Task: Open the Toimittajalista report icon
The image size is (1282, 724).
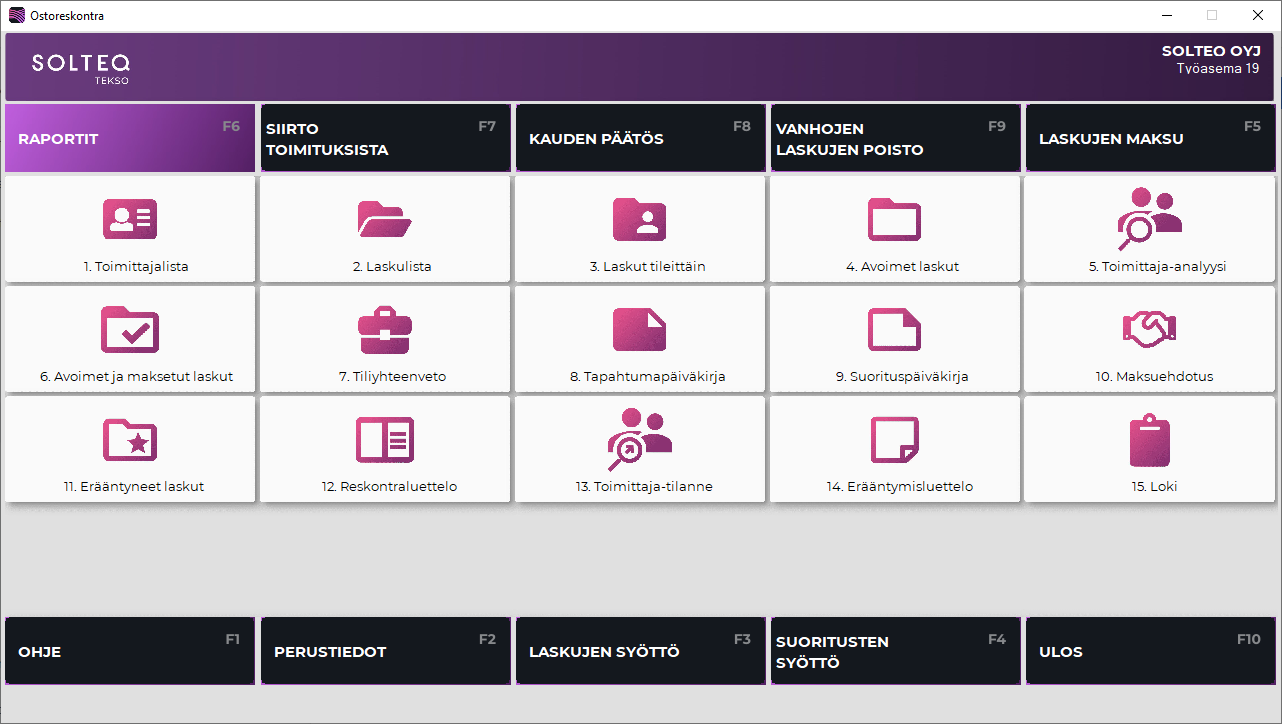Action: point(130,219)
